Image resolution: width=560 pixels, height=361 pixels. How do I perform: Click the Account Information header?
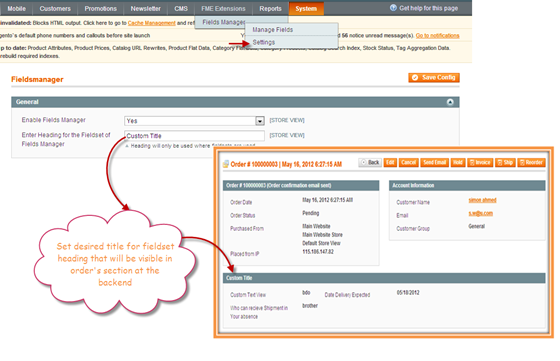coord(467,185)
